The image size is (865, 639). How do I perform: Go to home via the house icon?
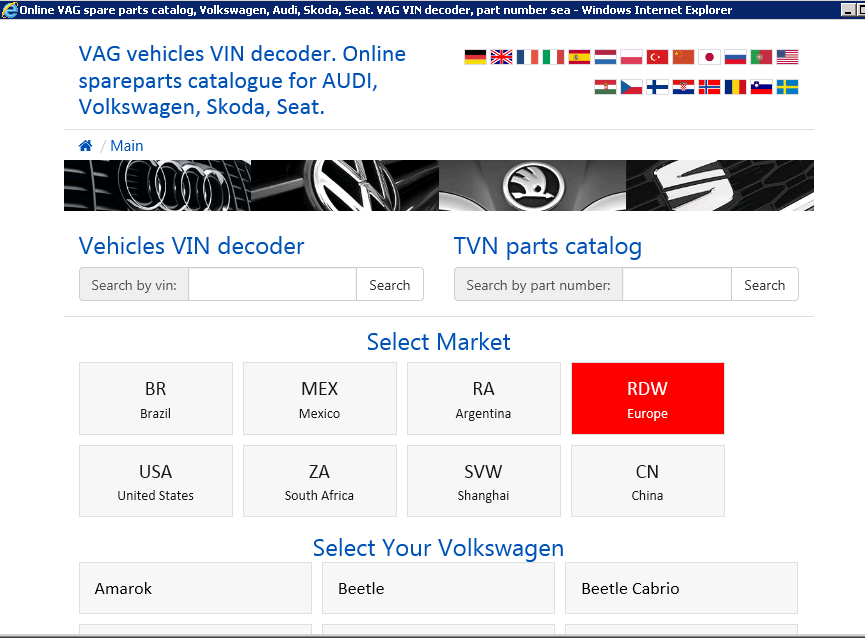click(x=86, y=146)
